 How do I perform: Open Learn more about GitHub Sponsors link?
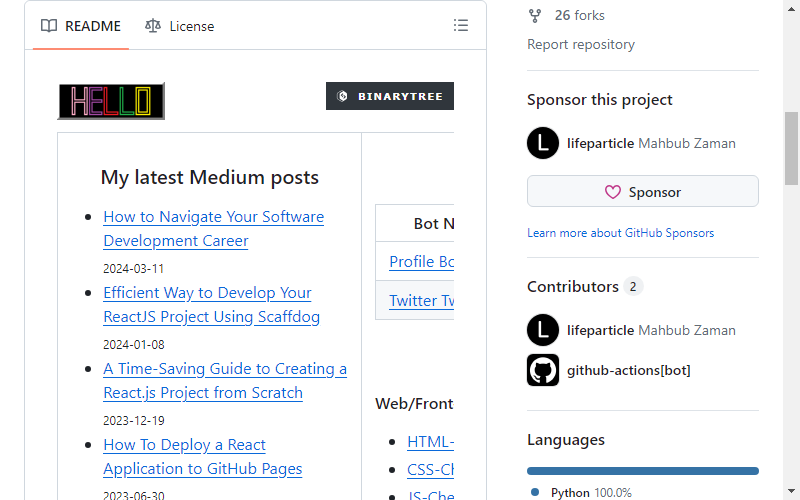[620, 233]
